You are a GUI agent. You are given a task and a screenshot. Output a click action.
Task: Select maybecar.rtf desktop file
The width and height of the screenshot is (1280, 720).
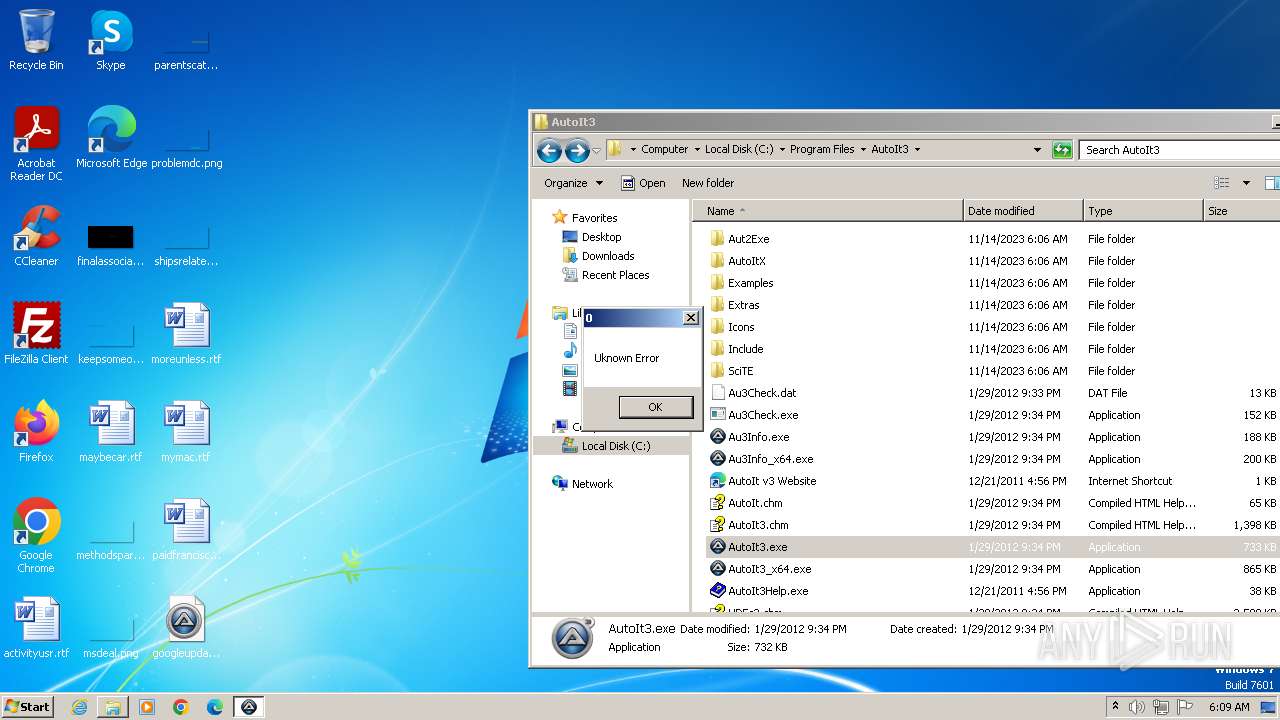(x=111, y=432)
